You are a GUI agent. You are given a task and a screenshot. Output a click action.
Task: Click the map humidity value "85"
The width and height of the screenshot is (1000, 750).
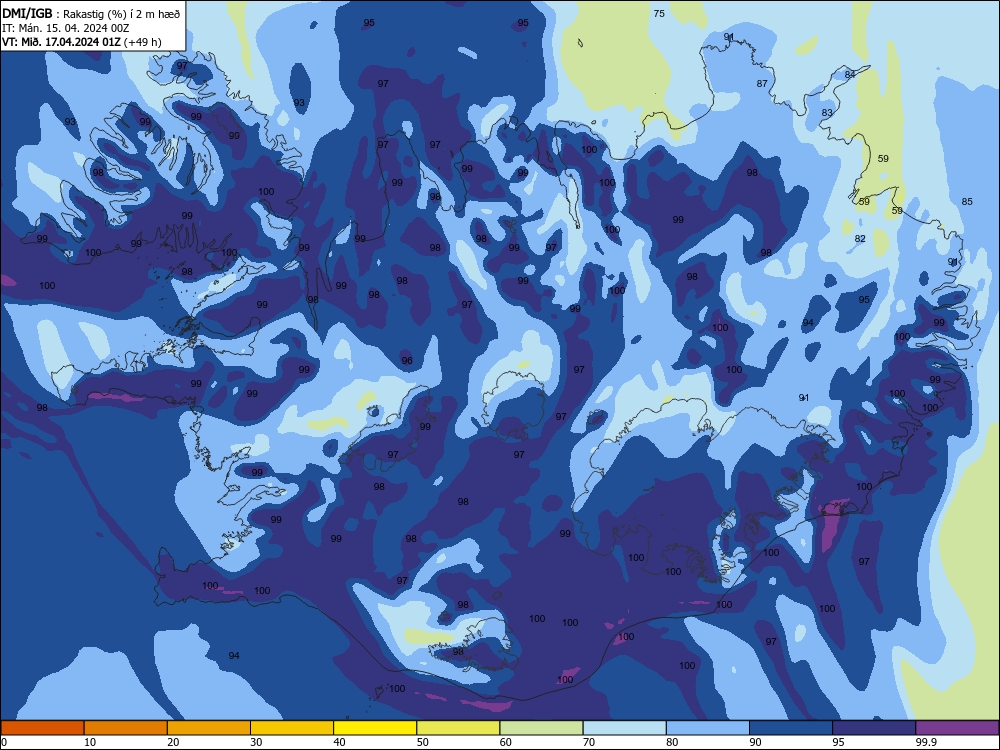967,202
